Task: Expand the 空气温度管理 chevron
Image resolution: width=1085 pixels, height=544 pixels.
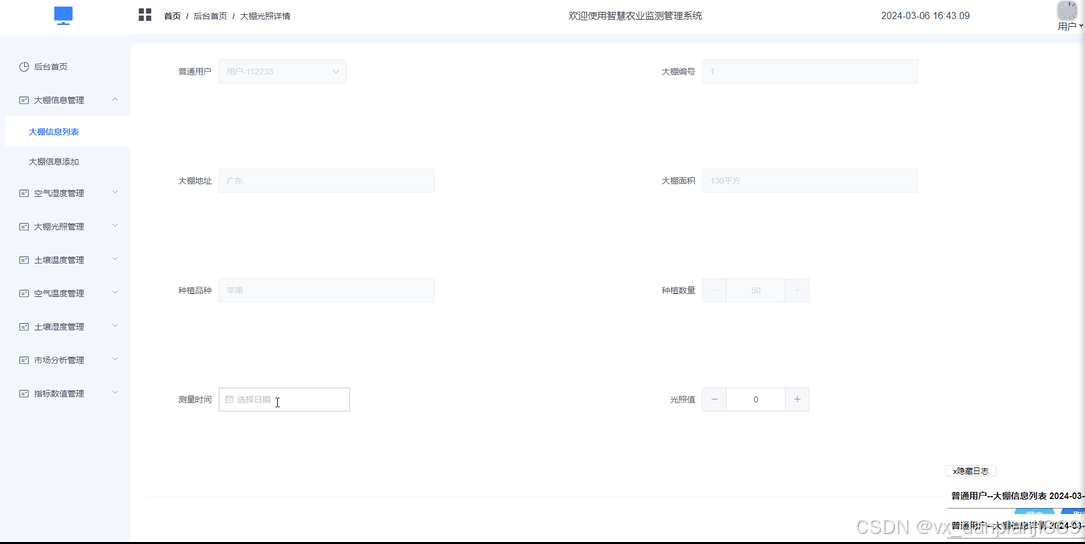Action: [x=115, y=293]
